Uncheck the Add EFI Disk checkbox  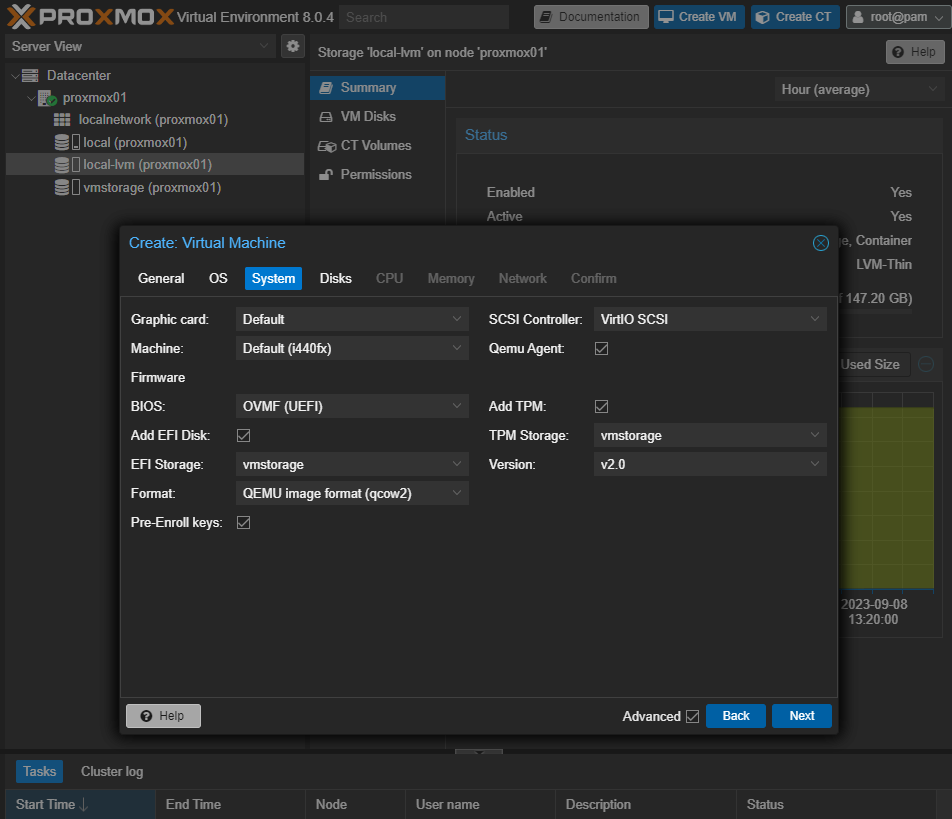click(x=243, y=436)
